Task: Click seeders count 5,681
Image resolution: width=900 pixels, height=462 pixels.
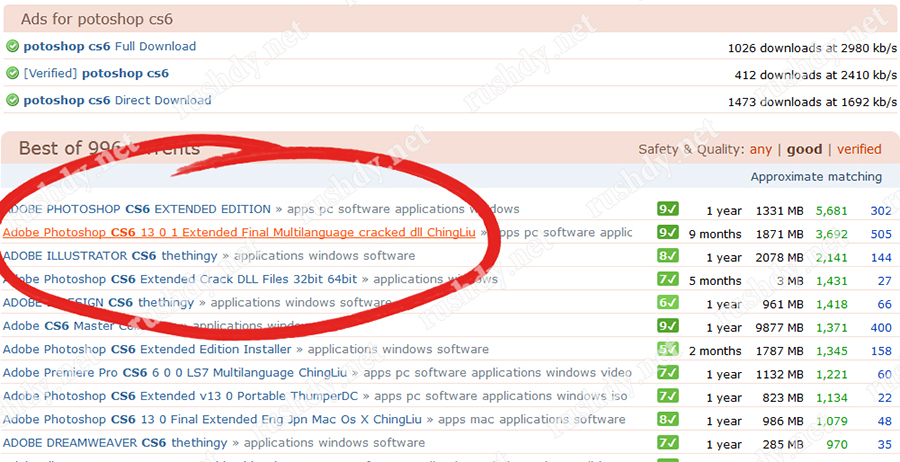Action: point(832,211)
